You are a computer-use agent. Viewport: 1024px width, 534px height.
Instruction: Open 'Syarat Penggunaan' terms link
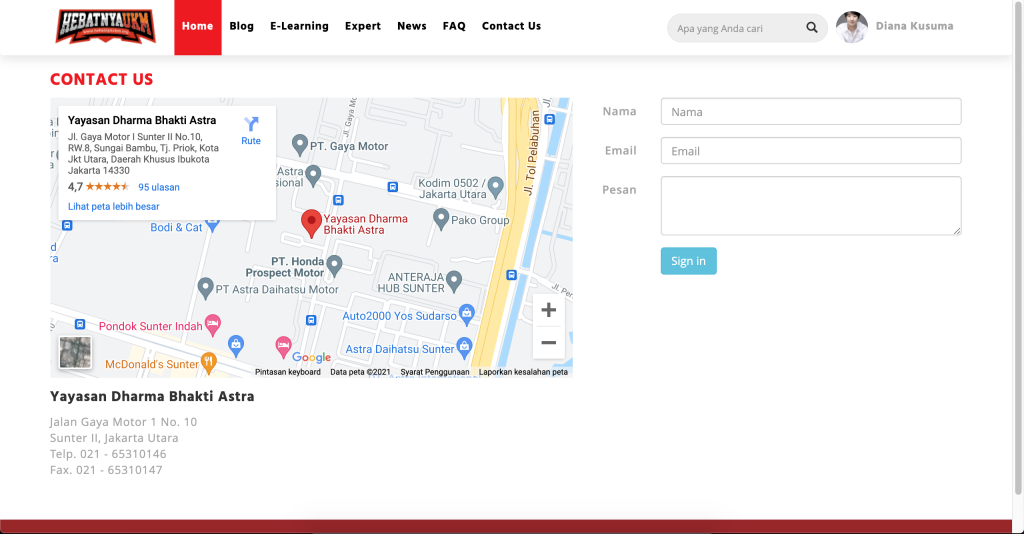[x=435, y=372]
